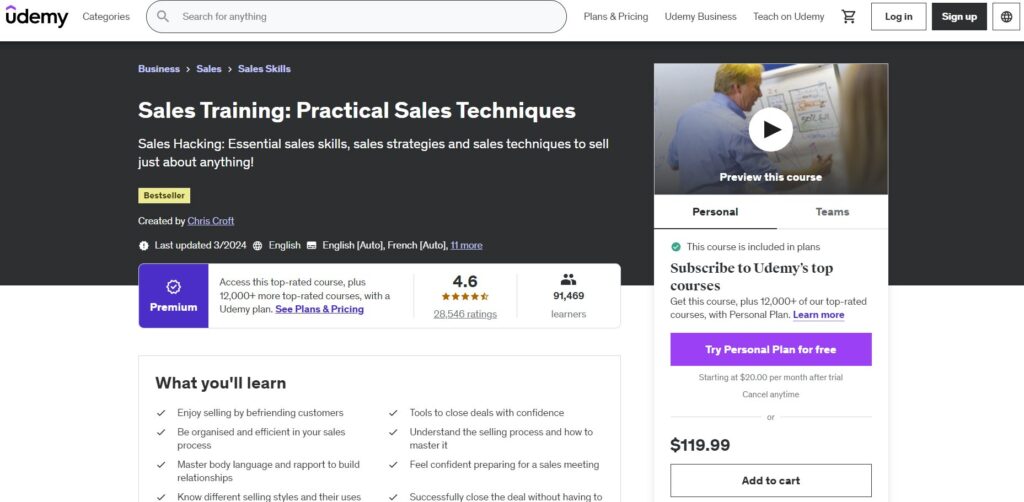1024x502 pixels.
Task: Open the shopping cart icon
Action: click(848, 16)
